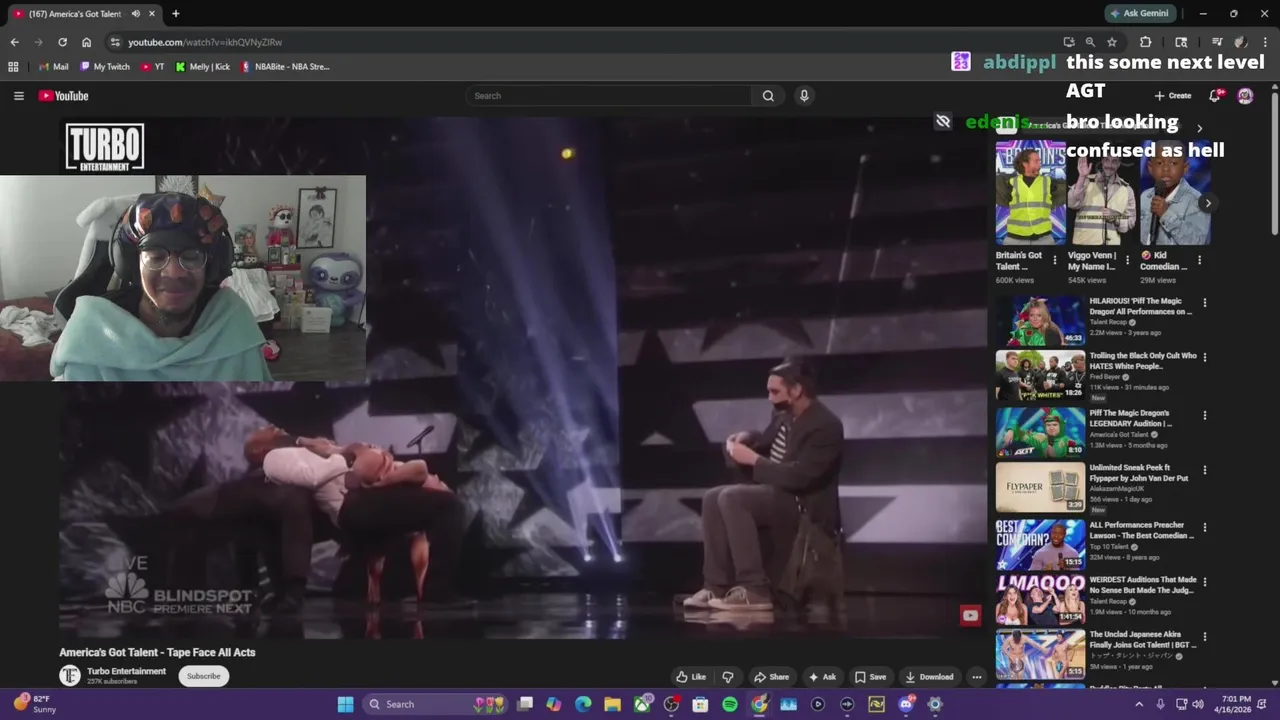Viewport: 1280px width, 720px height.
Task: Open the Flypaper Sneak Peek thumbnail
Action: pos(1040,487)
